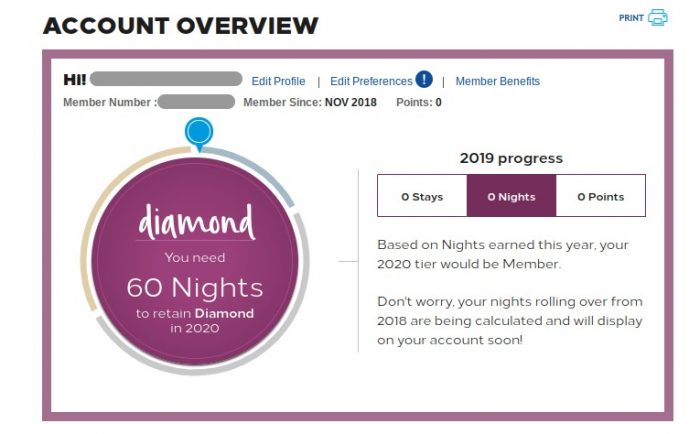
Task: Switch to the 0 Stays tab
Action: pyautogui.click(x=422, y=196)
